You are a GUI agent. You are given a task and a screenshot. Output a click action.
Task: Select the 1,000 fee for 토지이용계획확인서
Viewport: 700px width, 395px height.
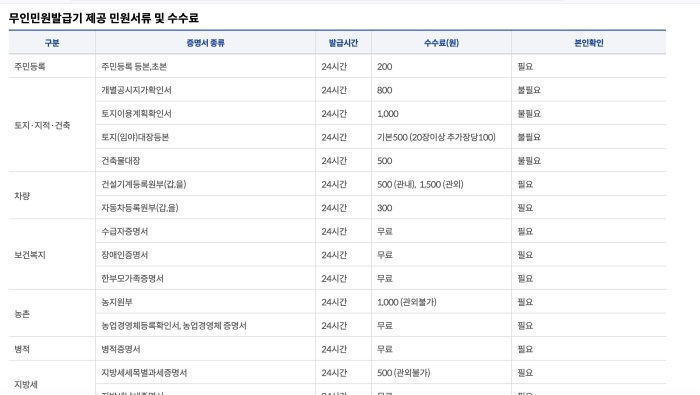[388, 114]
